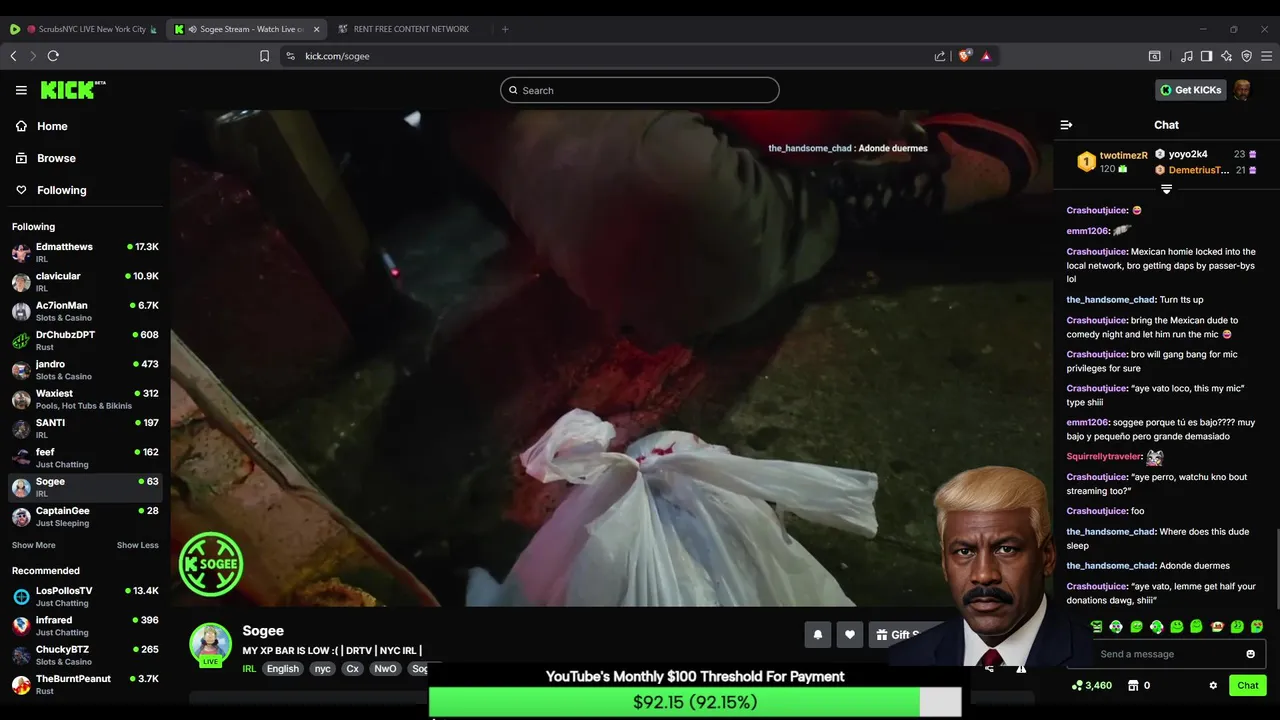The height and width of the screenshot is (720, 1280).
Task: Open ChuckyBTZ recommended channel
Action: click(85, 655)
